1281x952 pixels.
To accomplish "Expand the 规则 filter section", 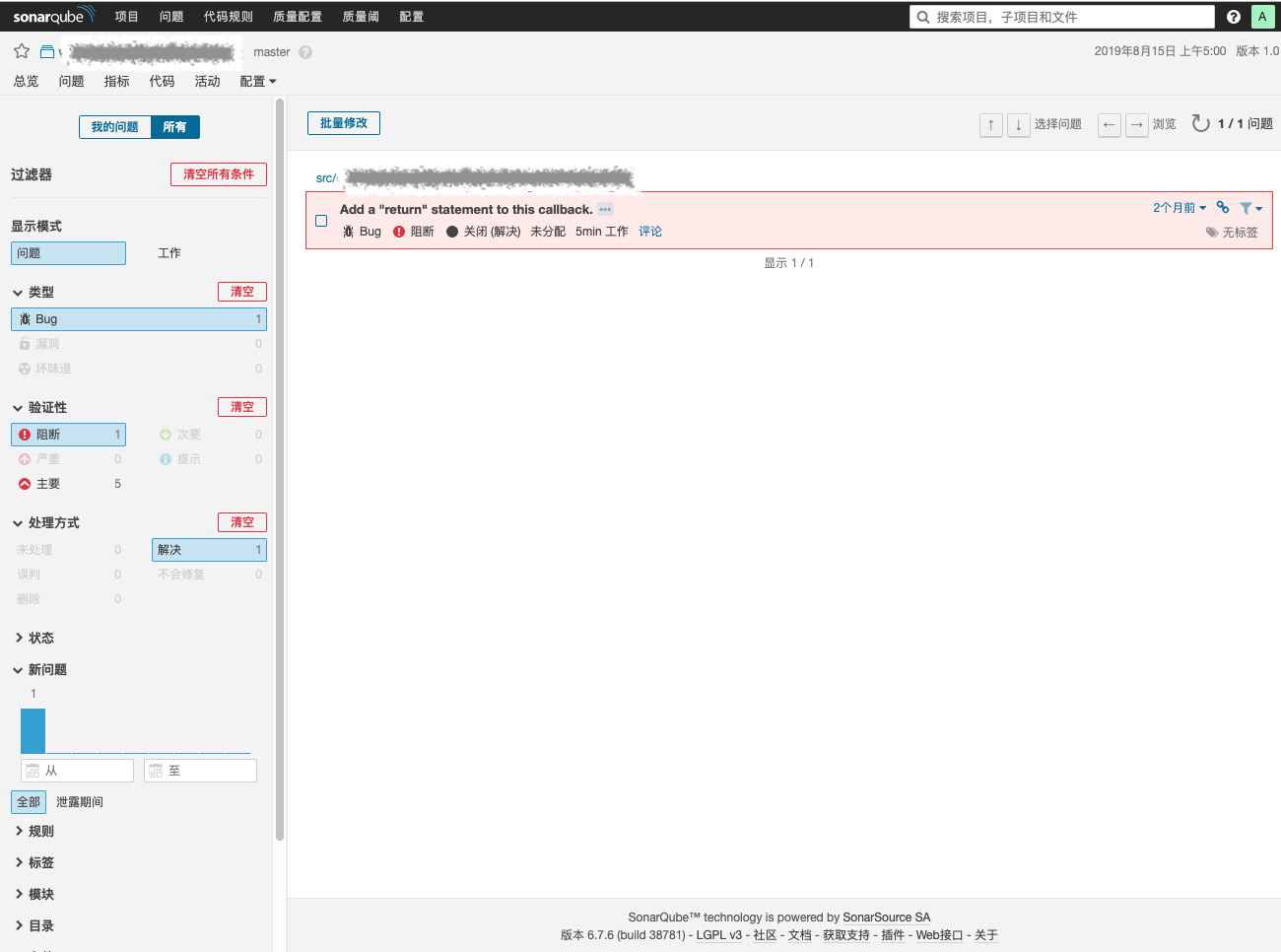I will click(x=34, y=832).
